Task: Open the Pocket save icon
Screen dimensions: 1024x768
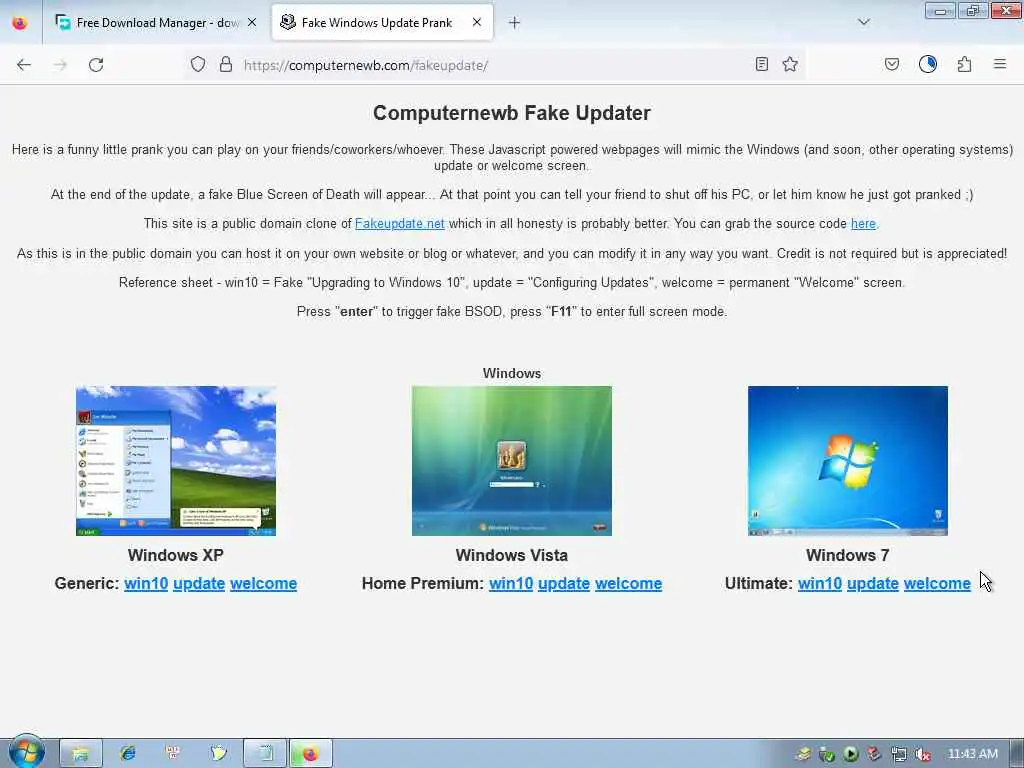Action: 892,64
